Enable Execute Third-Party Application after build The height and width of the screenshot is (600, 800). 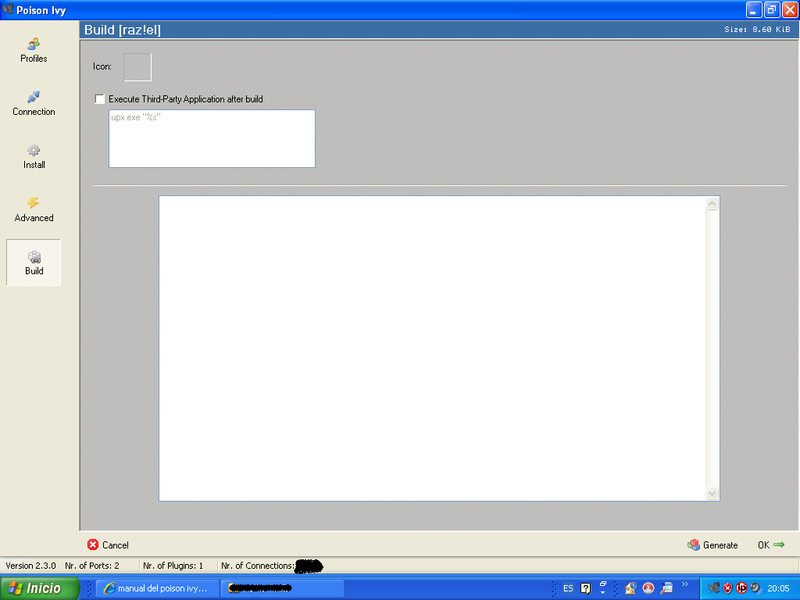[100, 99]
